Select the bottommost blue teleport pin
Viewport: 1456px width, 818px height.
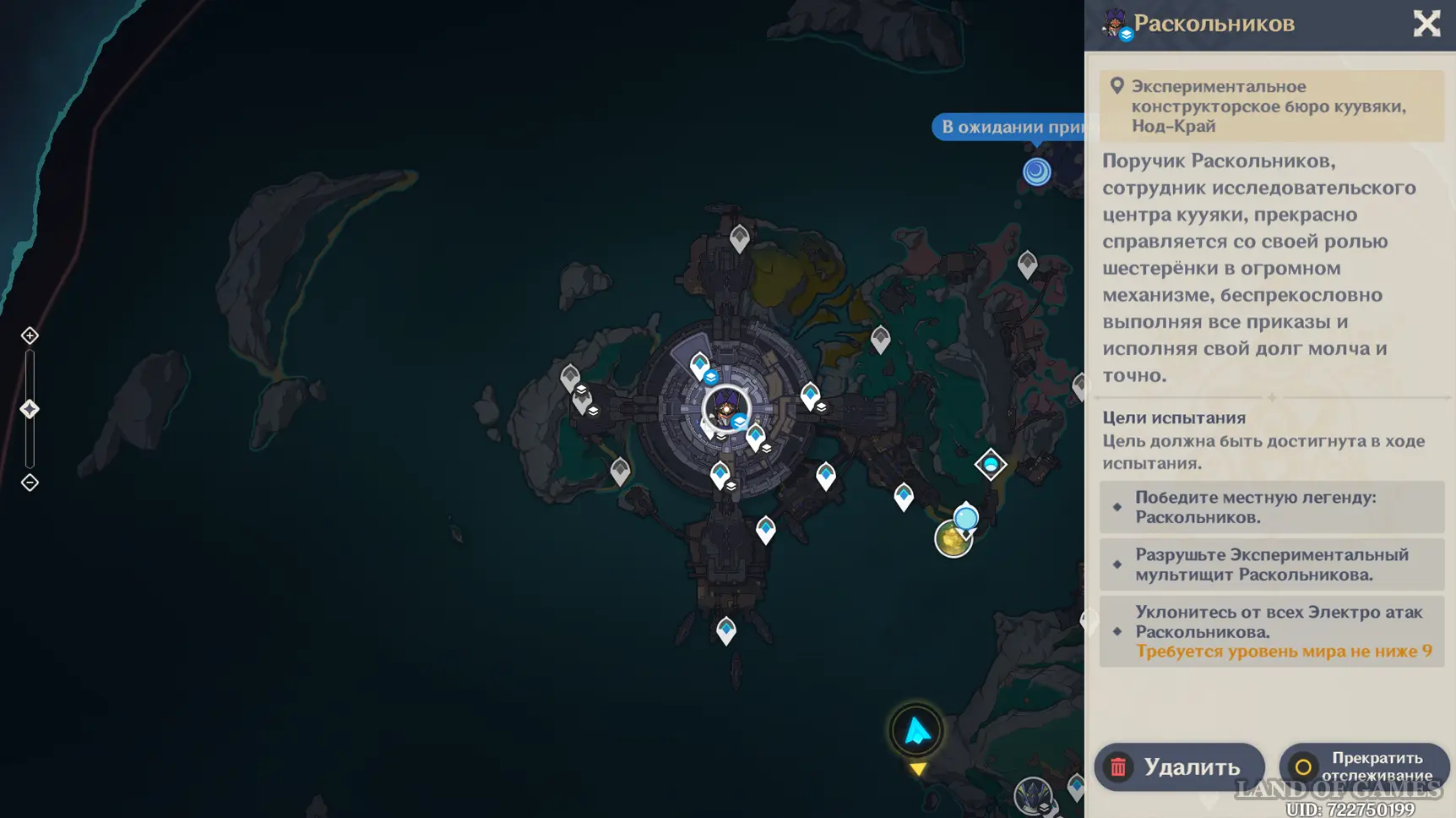(x=726, y=630)
